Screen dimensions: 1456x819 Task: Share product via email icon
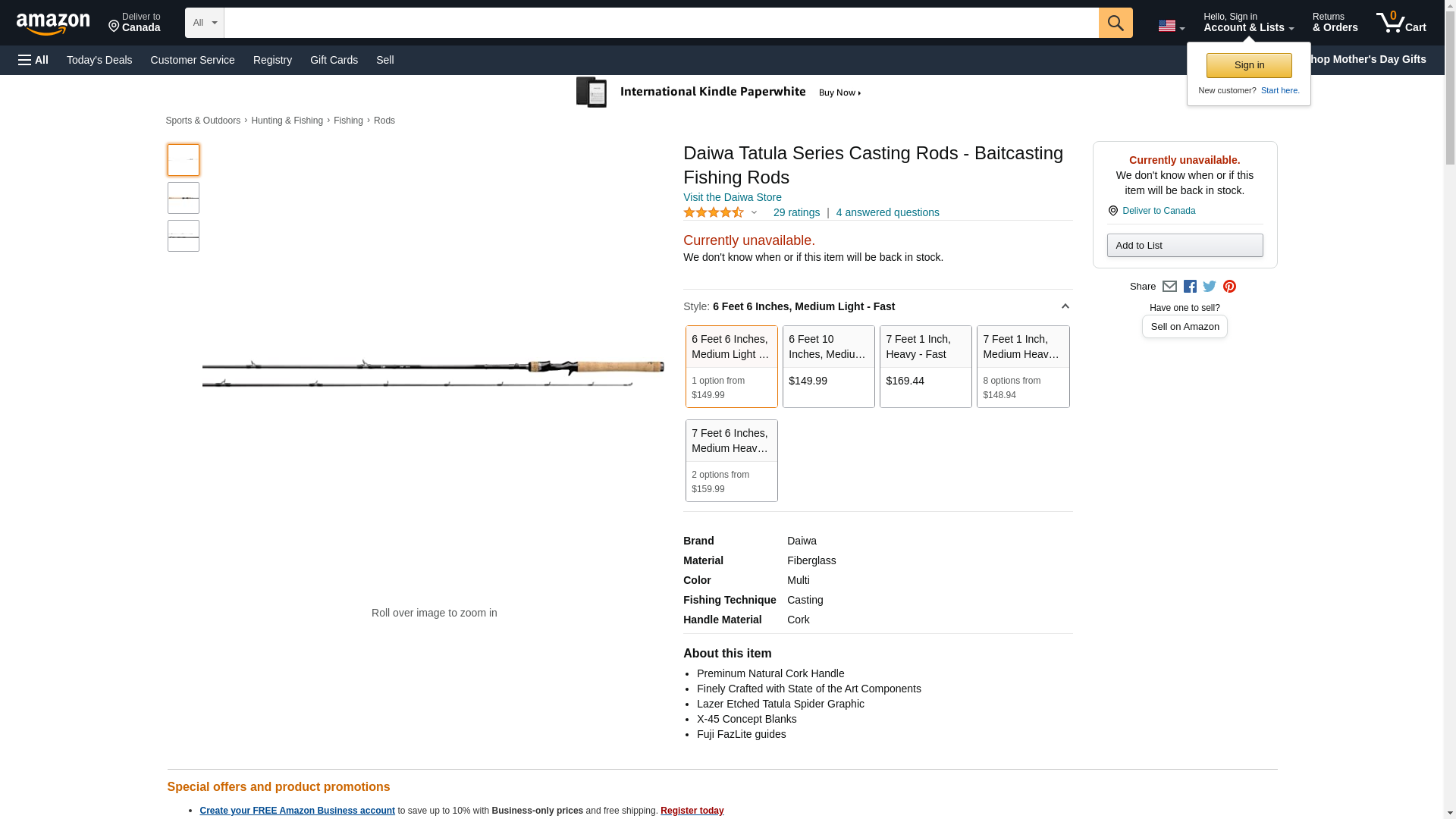(1169, 287)
